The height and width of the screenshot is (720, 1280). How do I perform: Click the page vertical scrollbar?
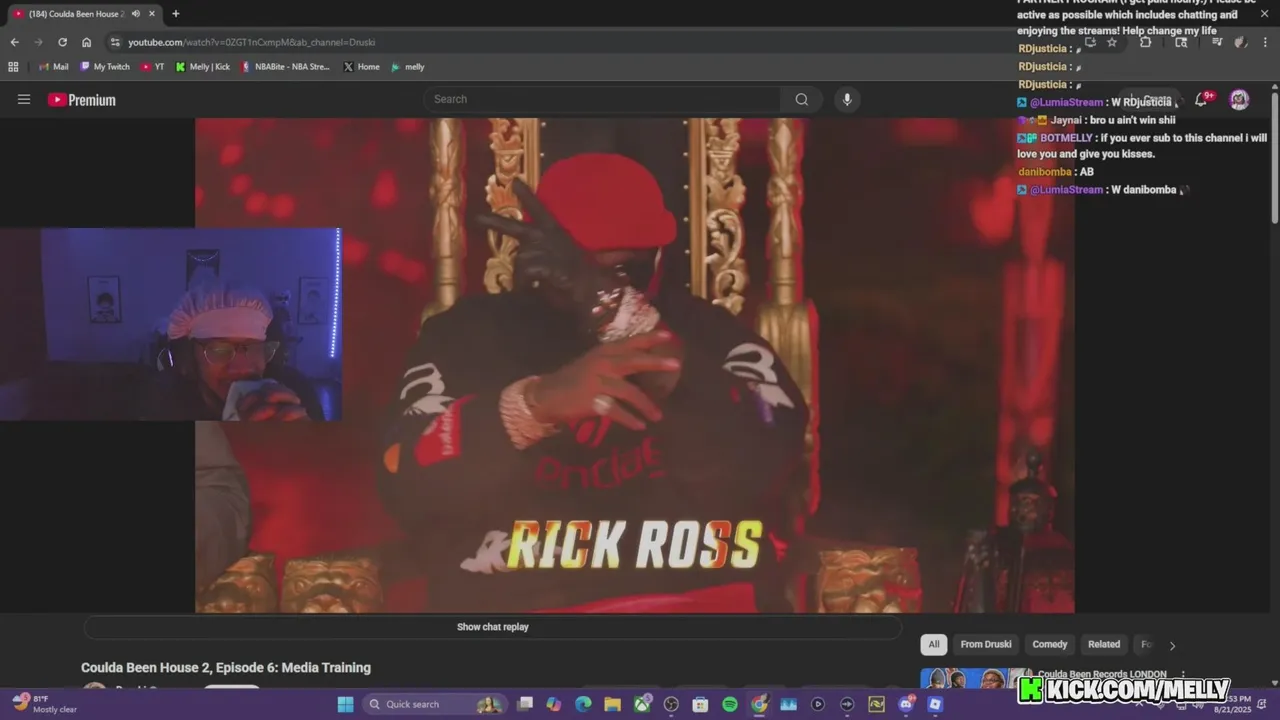click(x=1274, y=160)
